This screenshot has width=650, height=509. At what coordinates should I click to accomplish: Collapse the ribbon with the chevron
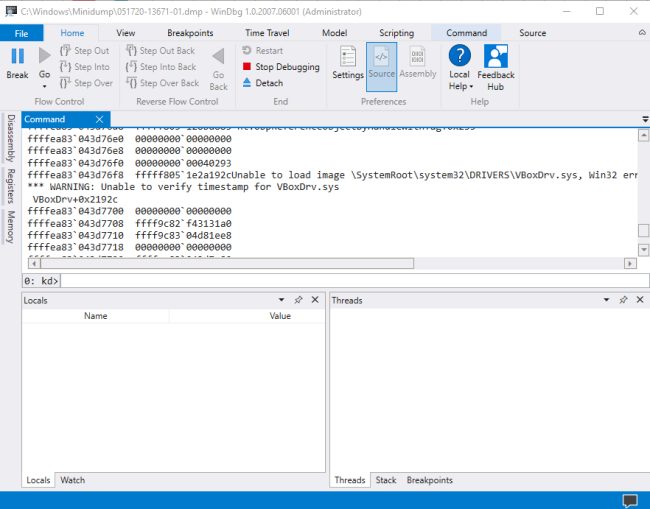(x=642, y=33)
